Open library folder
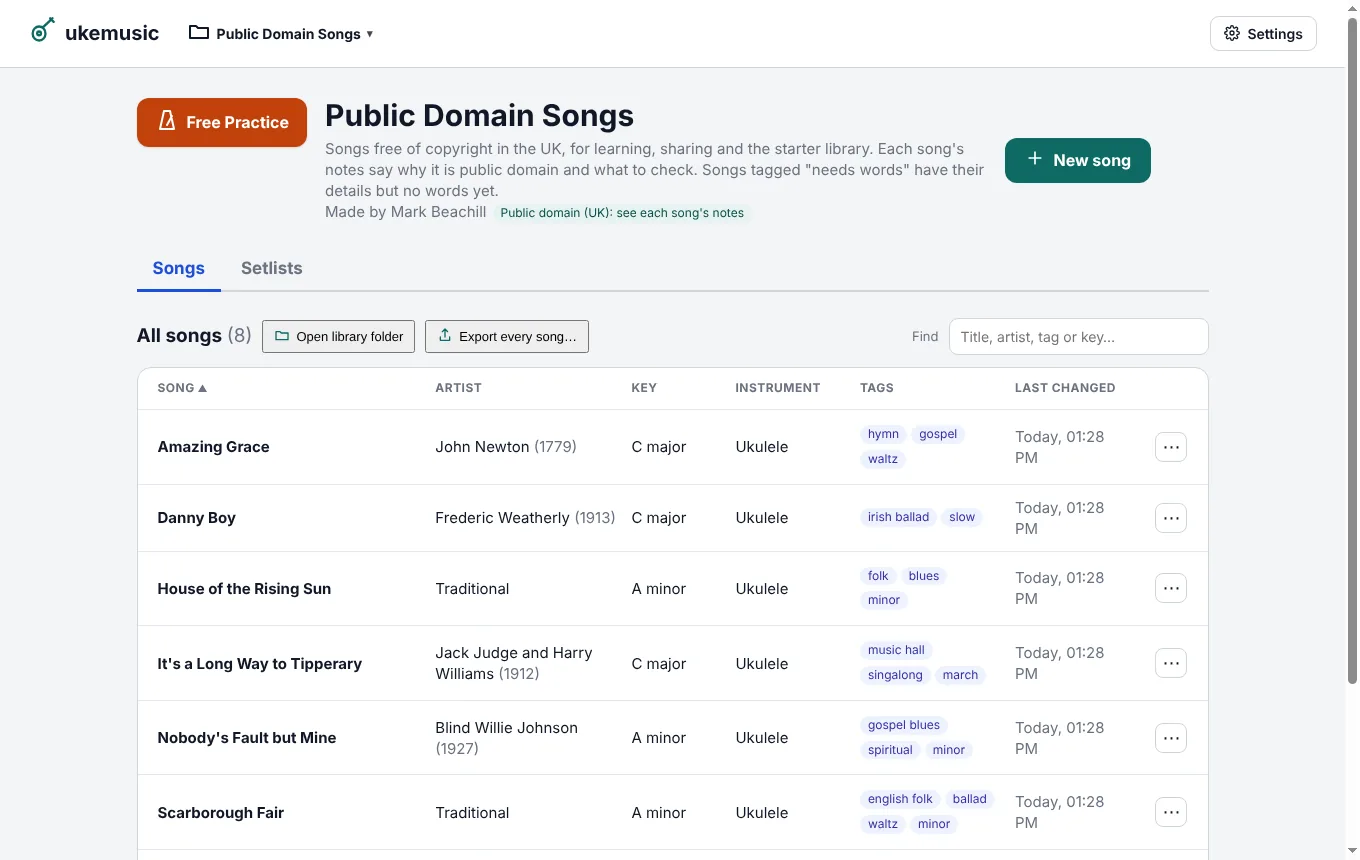1360x860 pixels. pyautogui.click(x=338, y=336)
